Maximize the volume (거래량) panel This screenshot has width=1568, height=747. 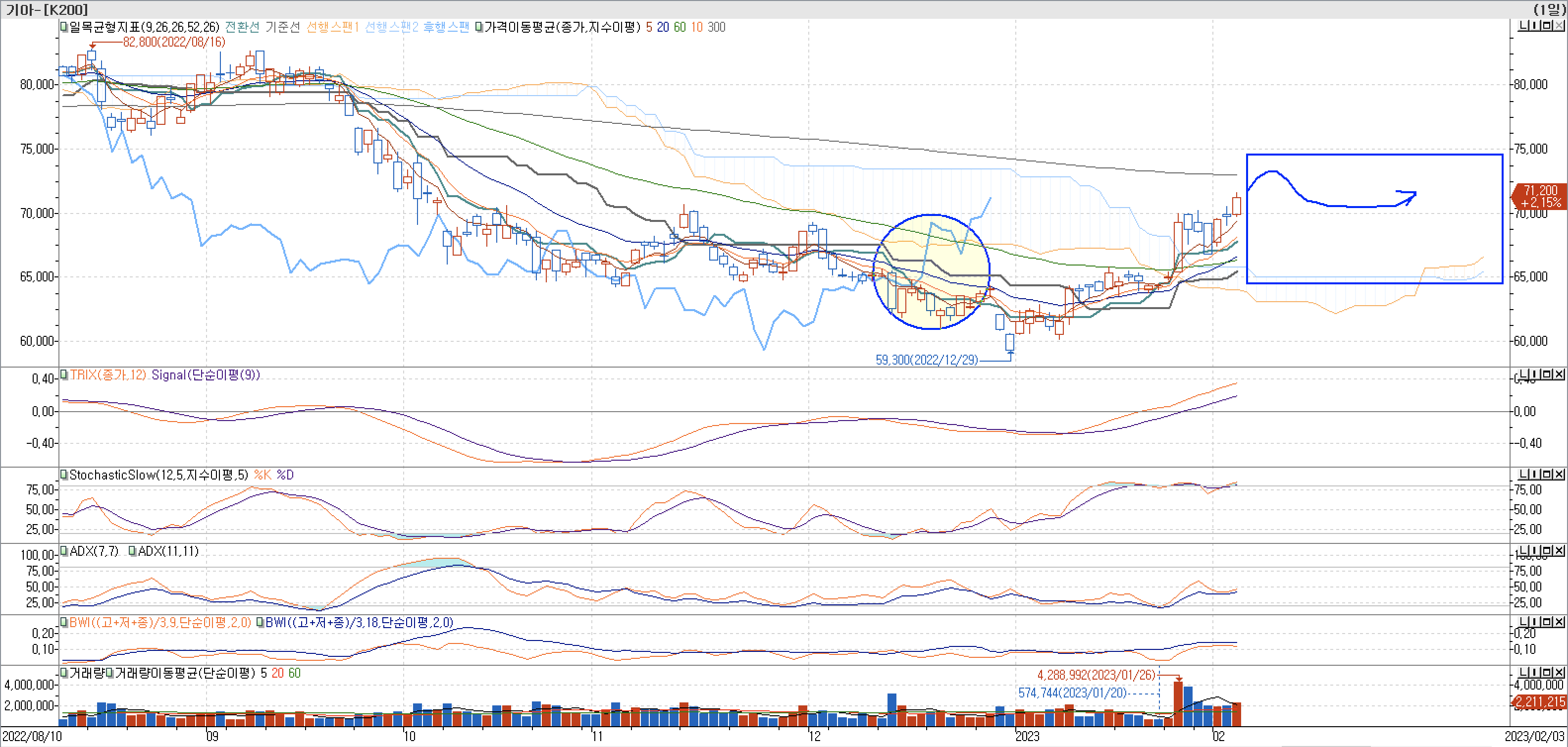pyautogui.click(x=1548, y=672)
